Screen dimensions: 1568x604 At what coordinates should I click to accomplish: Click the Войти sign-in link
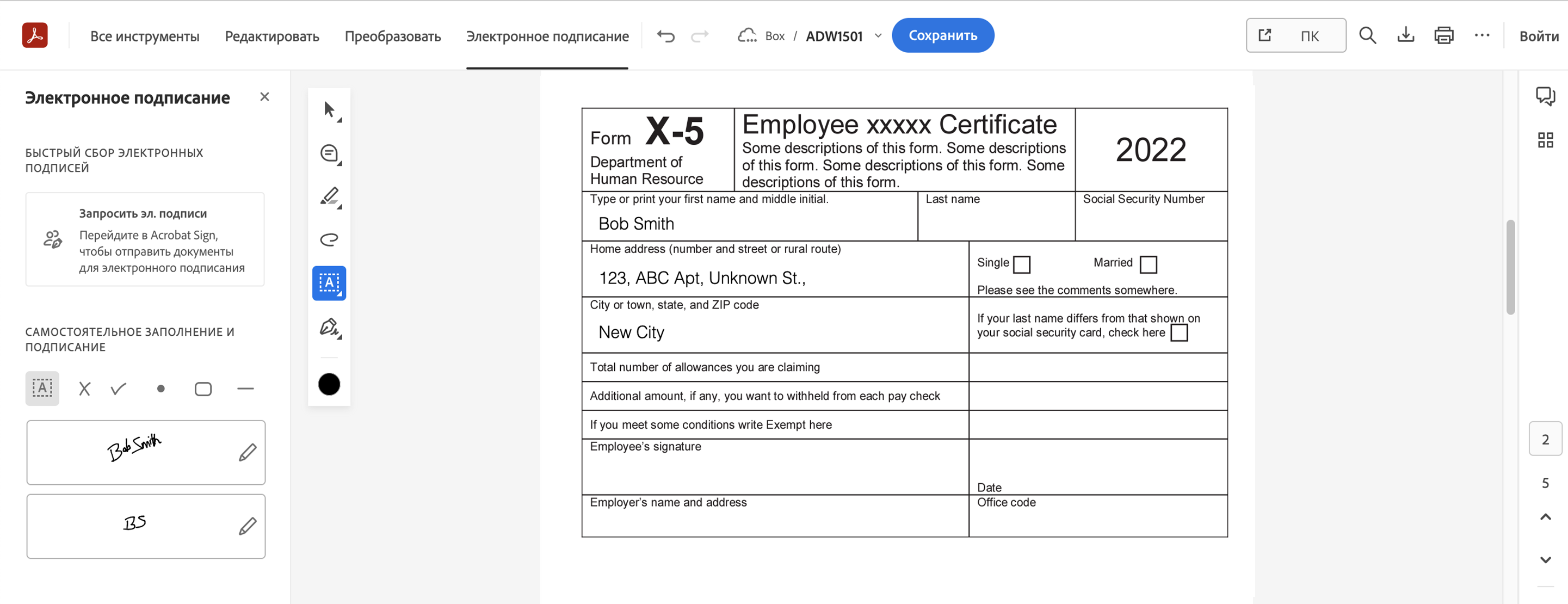click(1539, 36)
